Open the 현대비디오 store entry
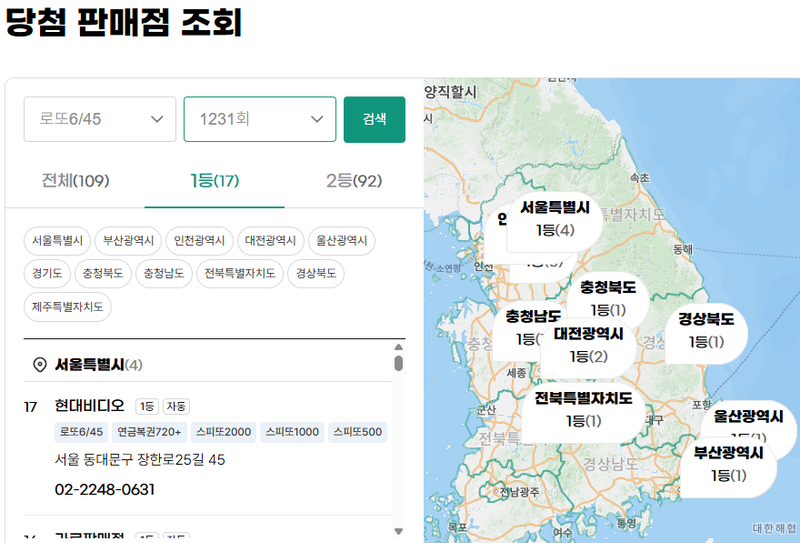 (90, 406)
